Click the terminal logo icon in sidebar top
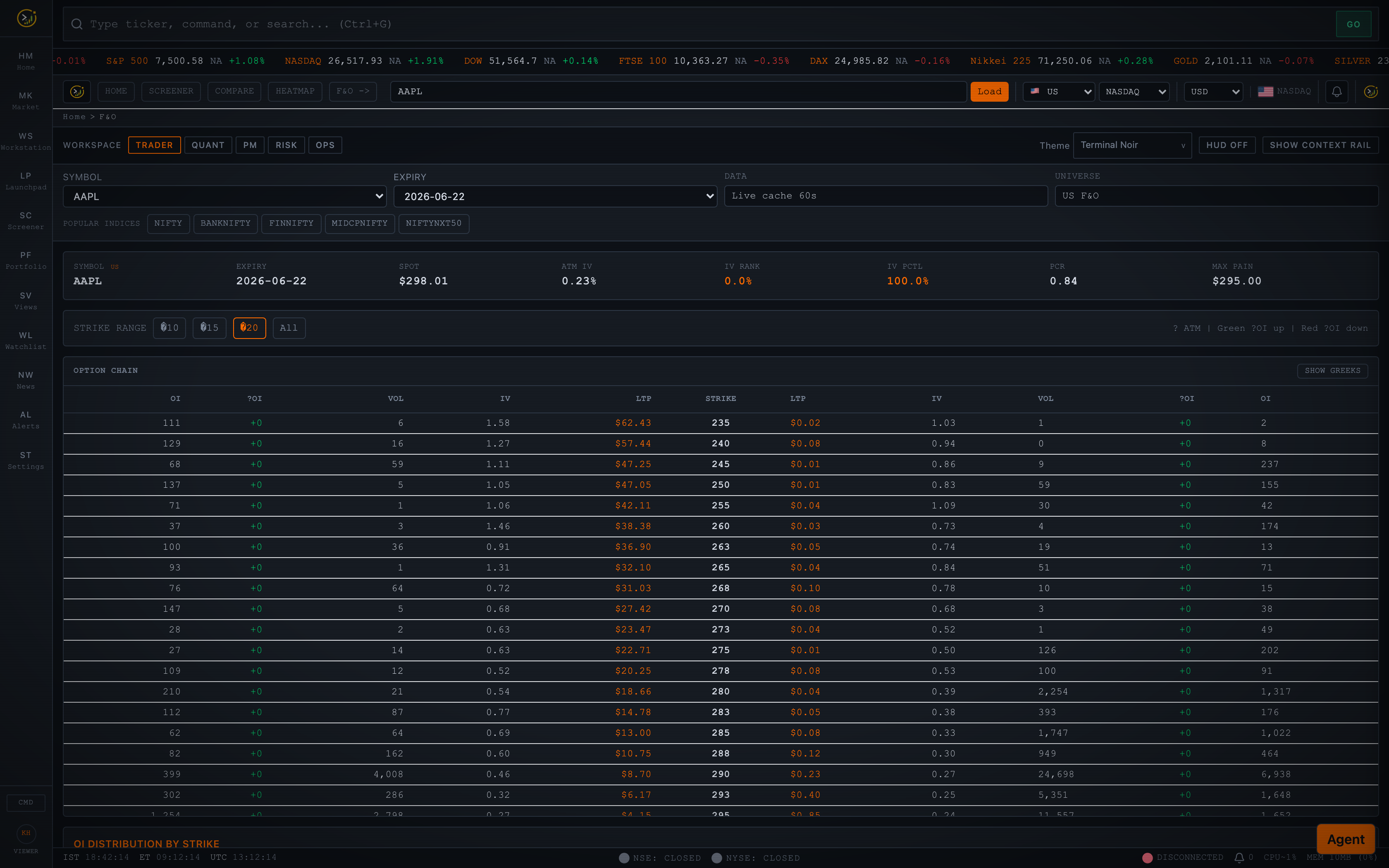Screen dimensions: 1389x868 click(x=26, y=18)
